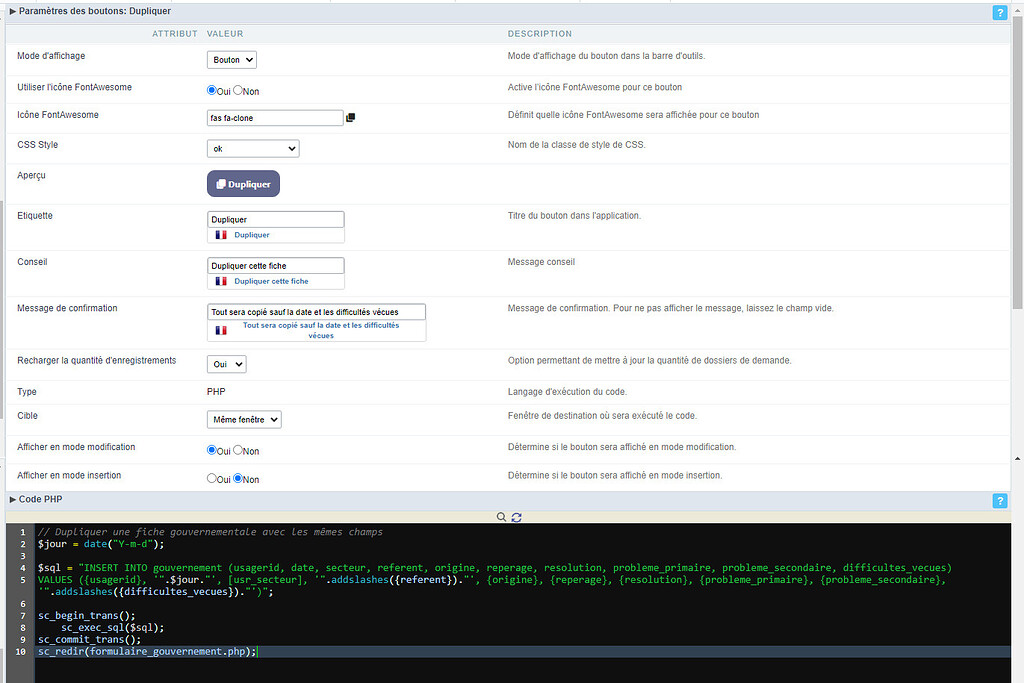Screen dimensions: 1024x683
Task: Click the French flag beside Conseil translation
Action: click(220, 281)
